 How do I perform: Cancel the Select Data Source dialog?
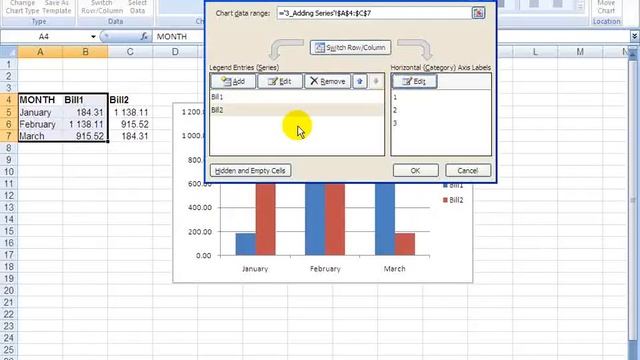[468, 171]
